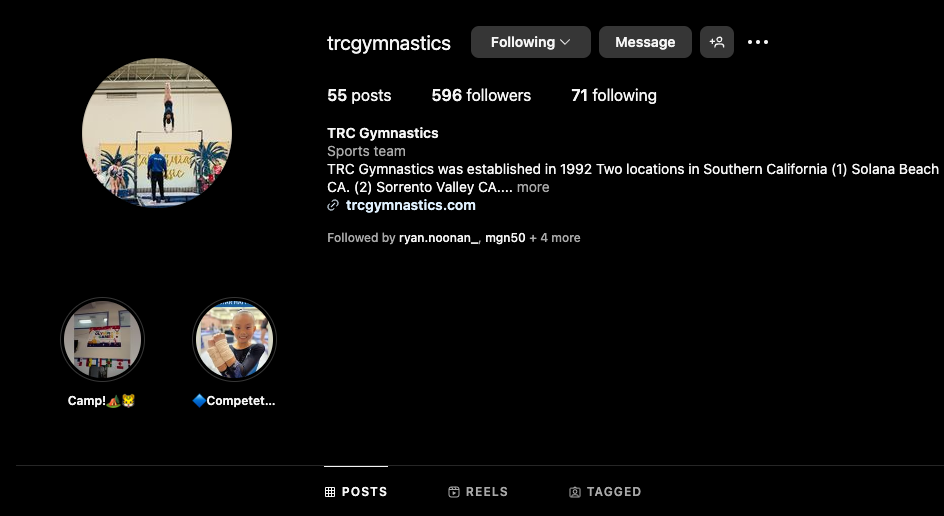Click the chevron on the Following button
The height and width of the screenshot is (516, 944).
pyautogui.click(x=565, y=42)
